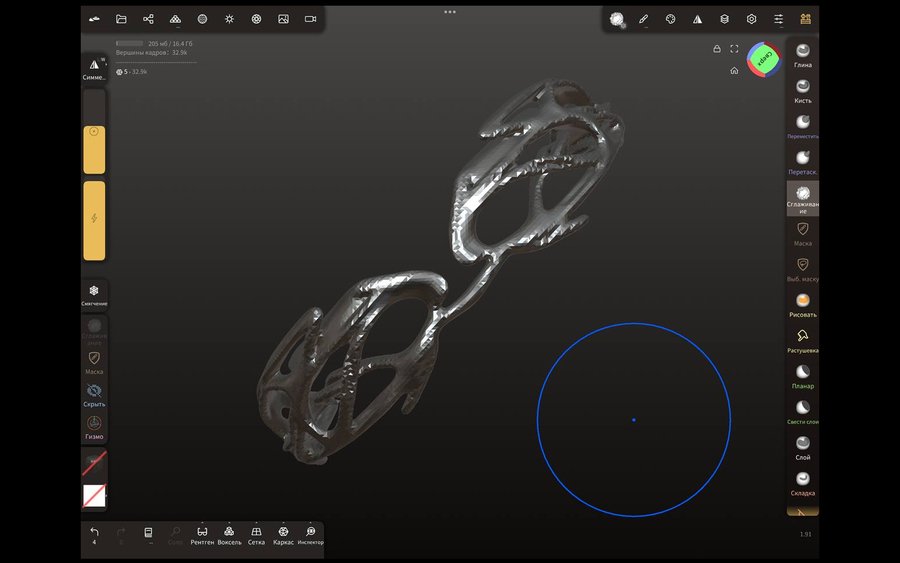This screenshot has width=900, height=563.
Task: Select the Растушевка smudge tool
Action: click(802, 341)
